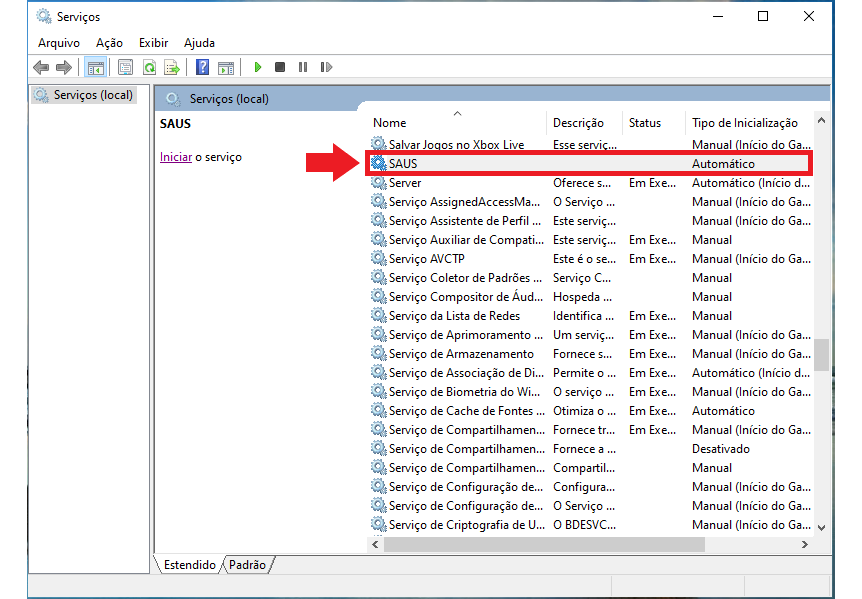Image resolution: width=862 pixels, height=599 pixels.
Task: Open the Arquivo menu
Action: tap(58, 43)
